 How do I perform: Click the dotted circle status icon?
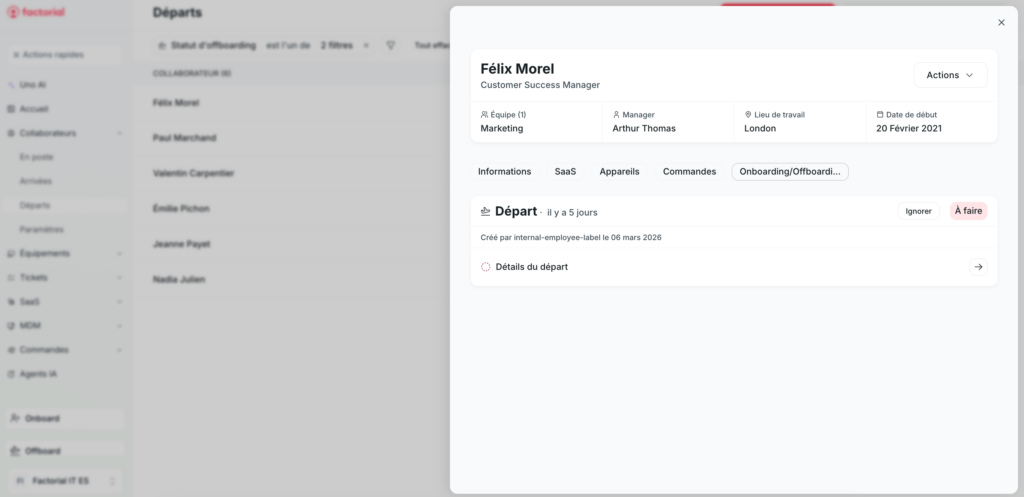486,267
